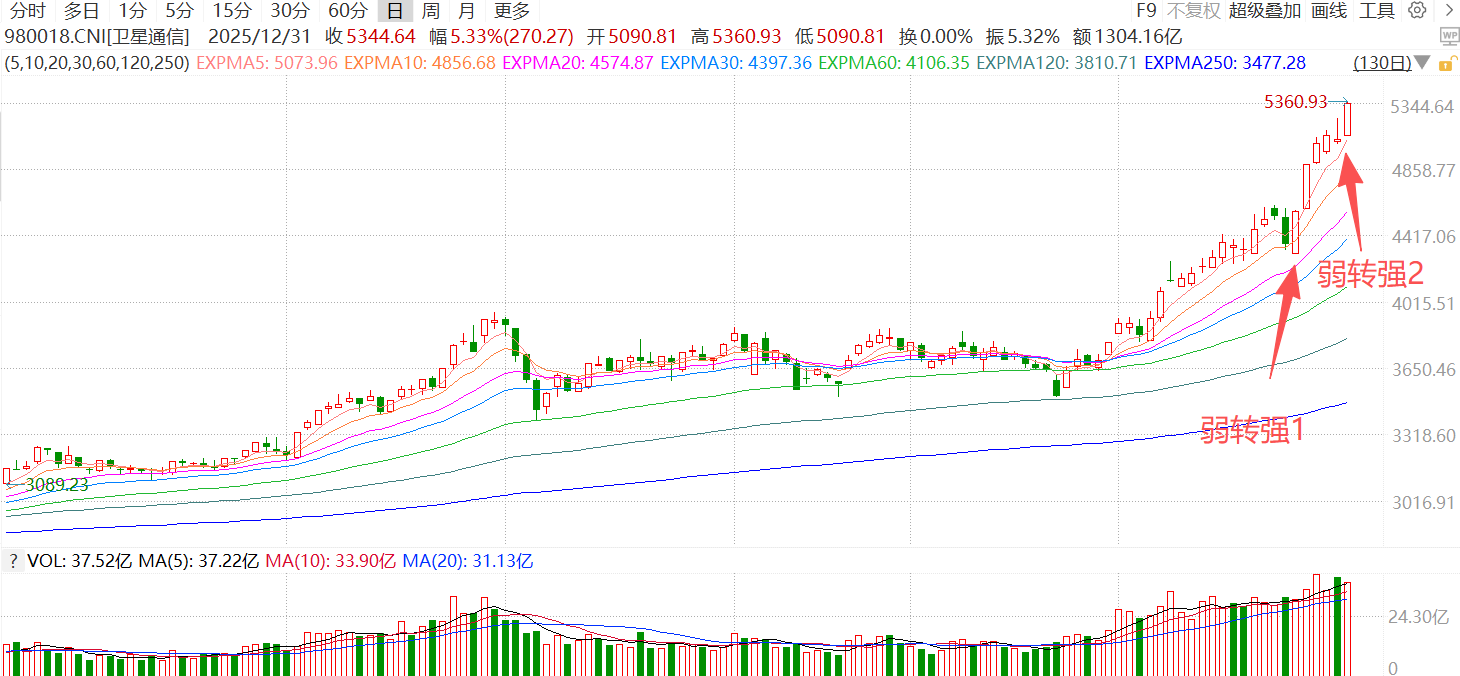Click the MA(20): 31.13亿 volume label

click(468, 561)
